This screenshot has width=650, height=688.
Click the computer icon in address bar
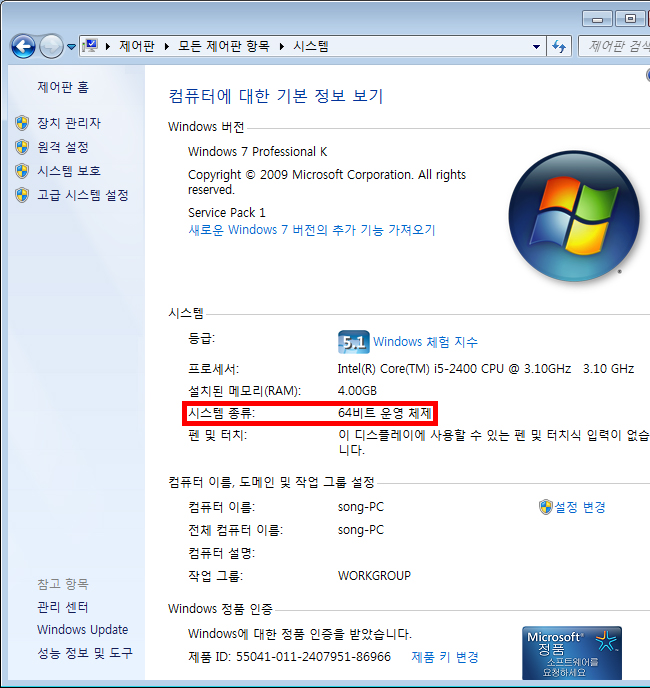(90, 46)
